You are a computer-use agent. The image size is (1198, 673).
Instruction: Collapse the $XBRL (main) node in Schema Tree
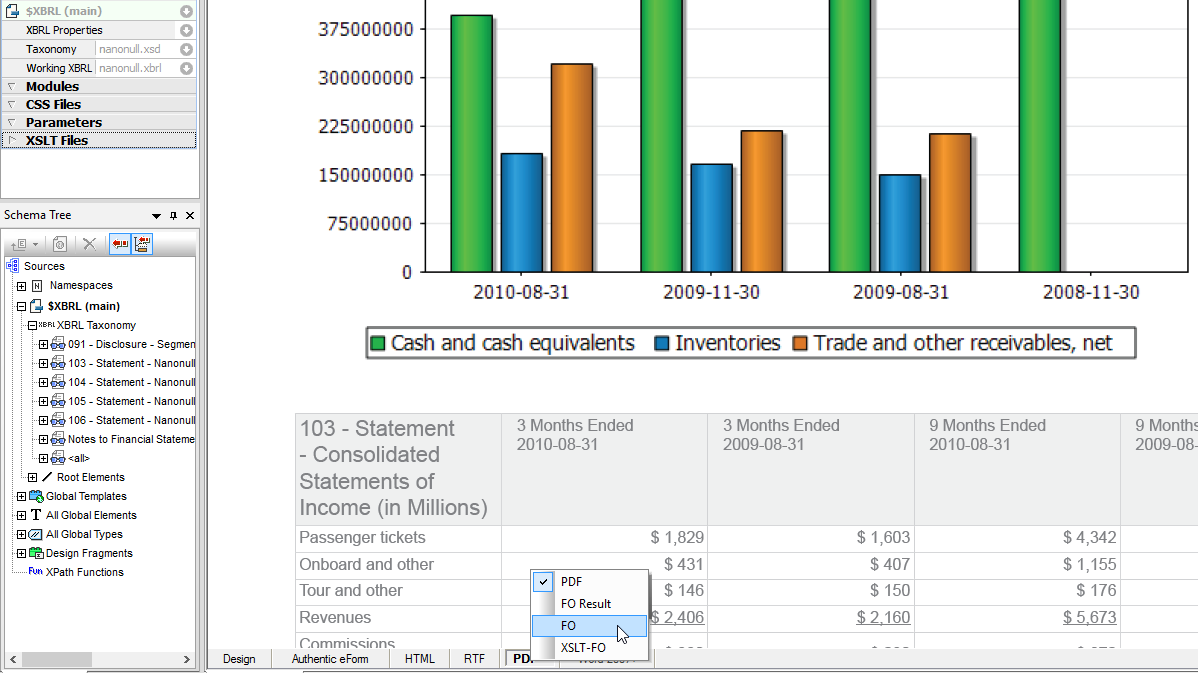tap(21, 306)
